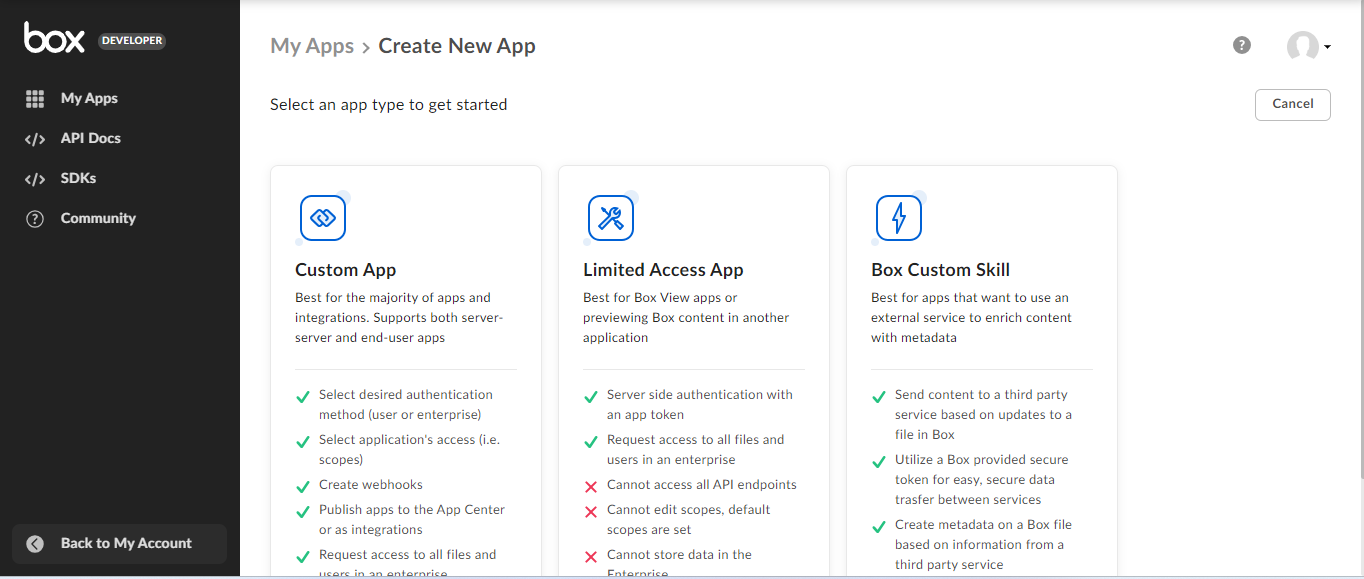Select the Custom App link icon
Screen dimensions: 1364x579
[322, 218]
